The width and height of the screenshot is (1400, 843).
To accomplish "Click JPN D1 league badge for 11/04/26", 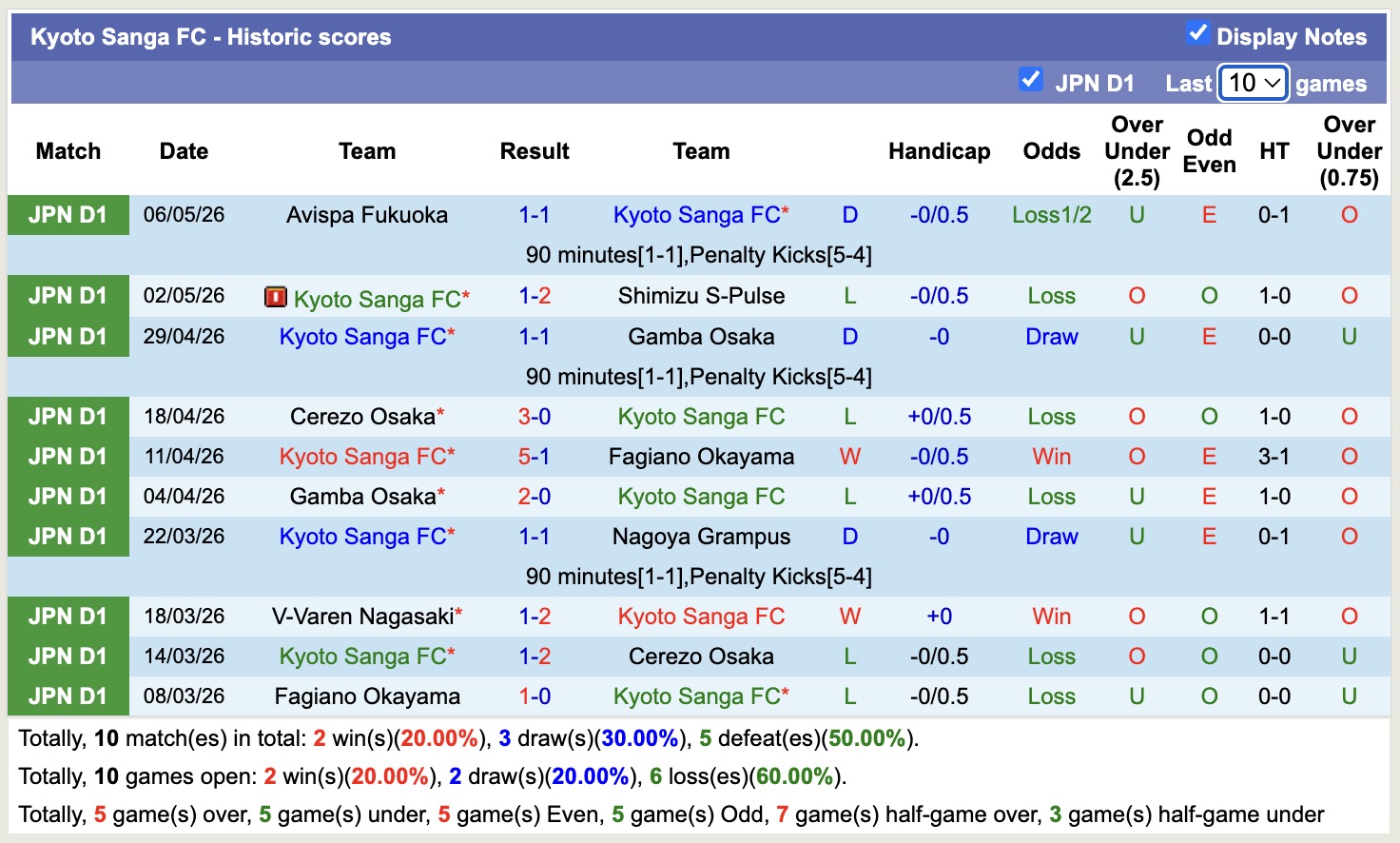I will (x=68, y=457).
